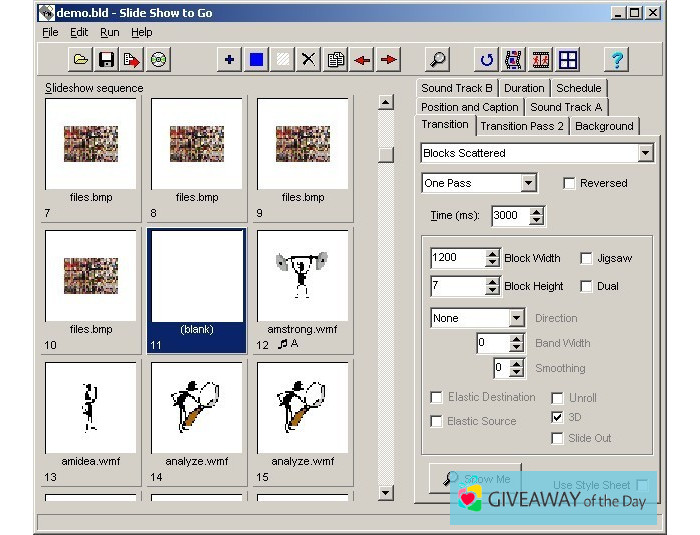
Task: Open the Direction dropdown set to None
Action: tap(516, 318)
